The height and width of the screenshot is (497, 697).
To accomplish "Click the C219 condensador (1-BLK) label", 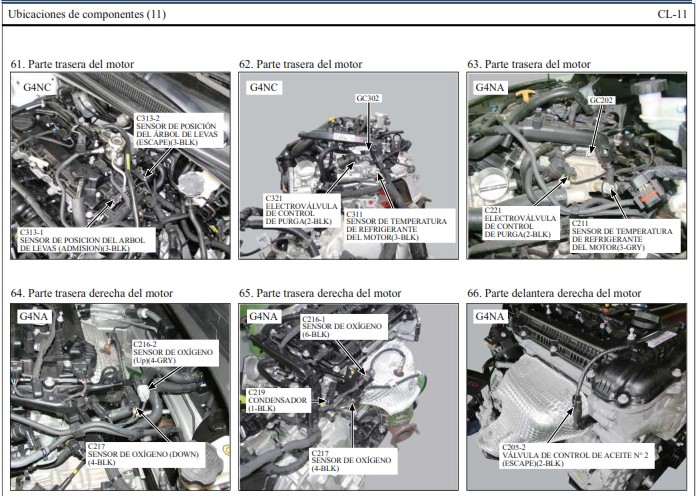I will coord(279,400).
